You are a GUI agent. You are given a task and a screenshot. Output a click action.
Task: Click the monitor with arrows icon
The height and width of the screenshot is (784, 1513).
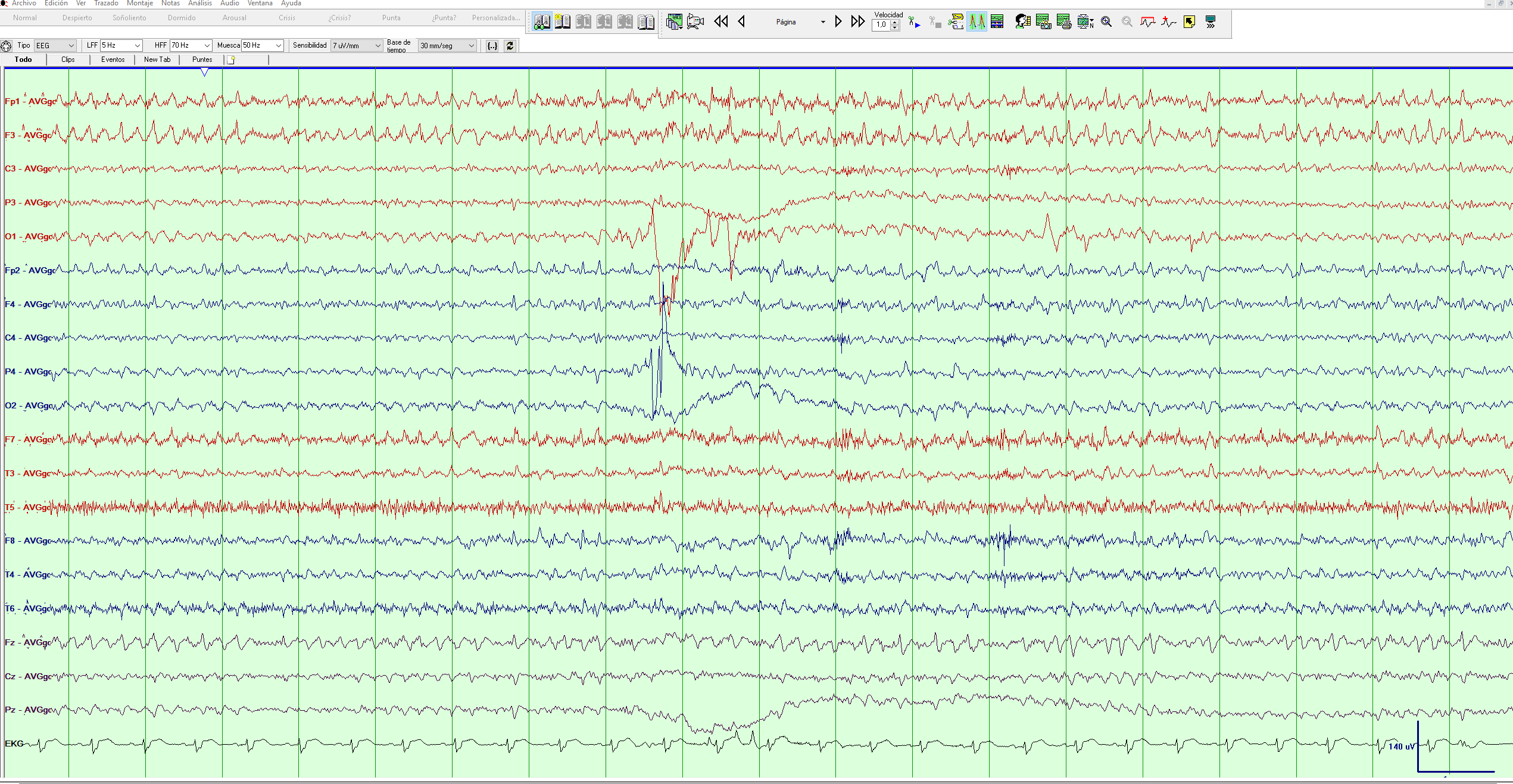(1211, 22)
